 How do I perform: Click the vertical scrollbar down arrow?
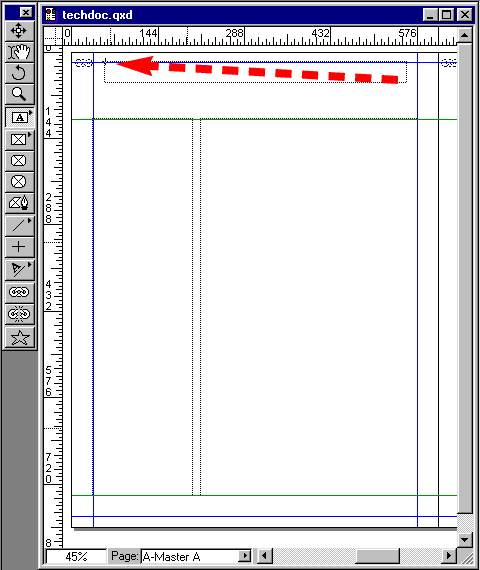(464, 539)
